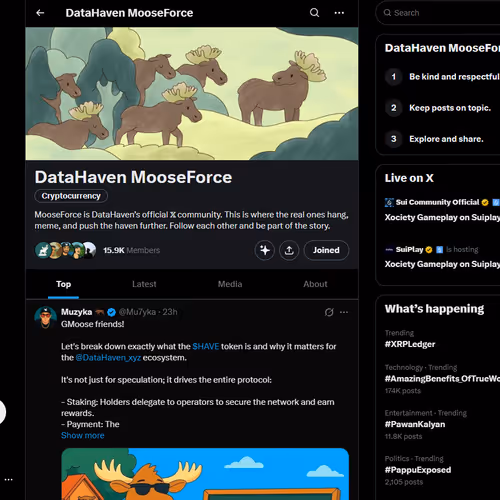The image size is (500, 500).
Task: Click the Grok sparkle icon button
Action: pyautogui.click(x=265, y=250)
